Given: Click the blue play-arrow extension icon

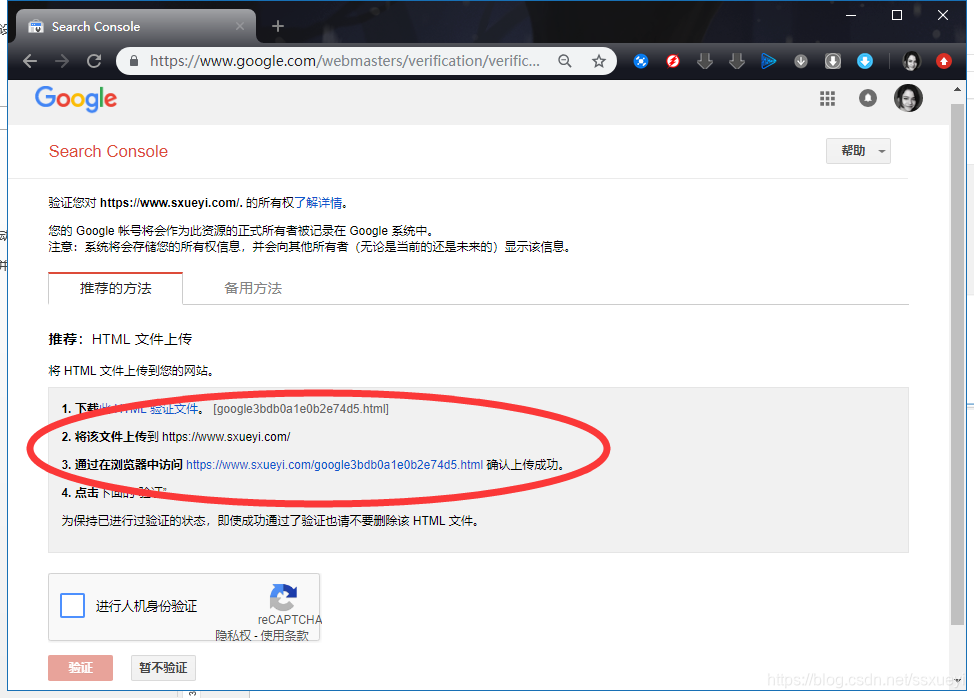Looking at the screenshot, I should point(768,61).
